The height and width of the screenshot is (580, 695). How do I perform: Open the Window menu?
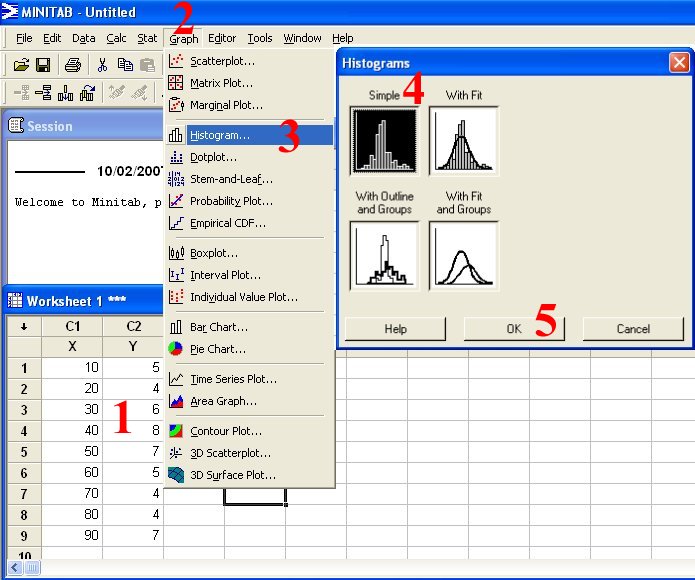point(302,38)
